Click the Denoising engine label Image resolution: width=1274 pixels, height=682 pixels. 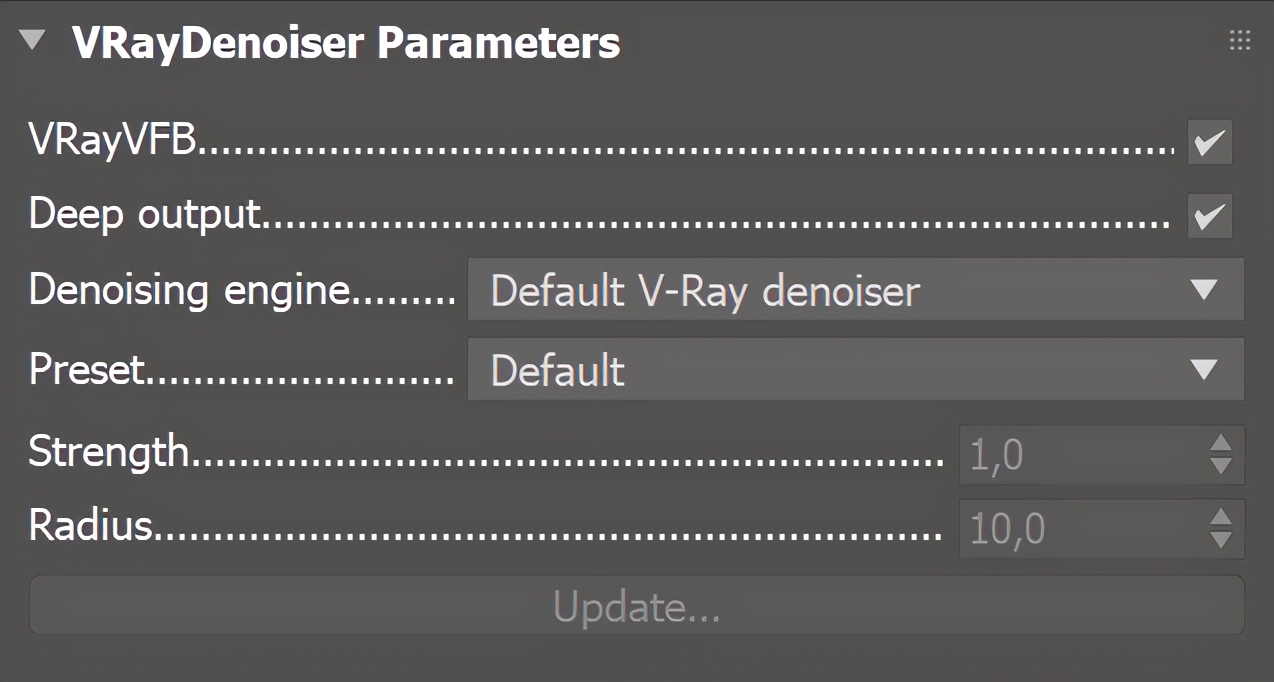(x=190, y=291)
